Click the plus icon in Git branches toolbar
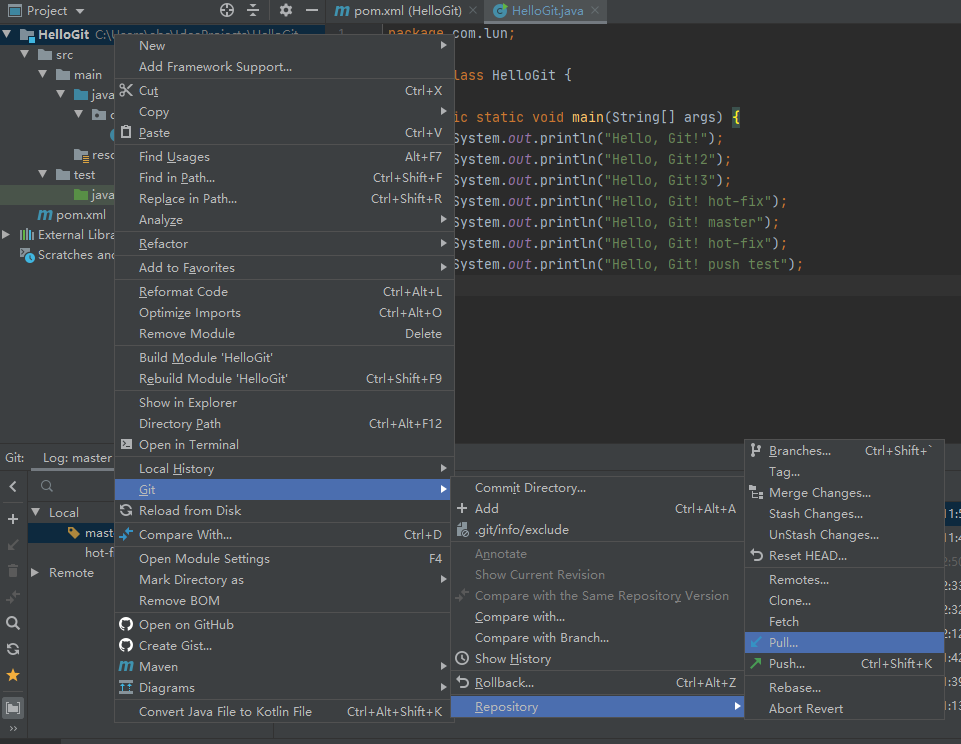 coord(13,519)
